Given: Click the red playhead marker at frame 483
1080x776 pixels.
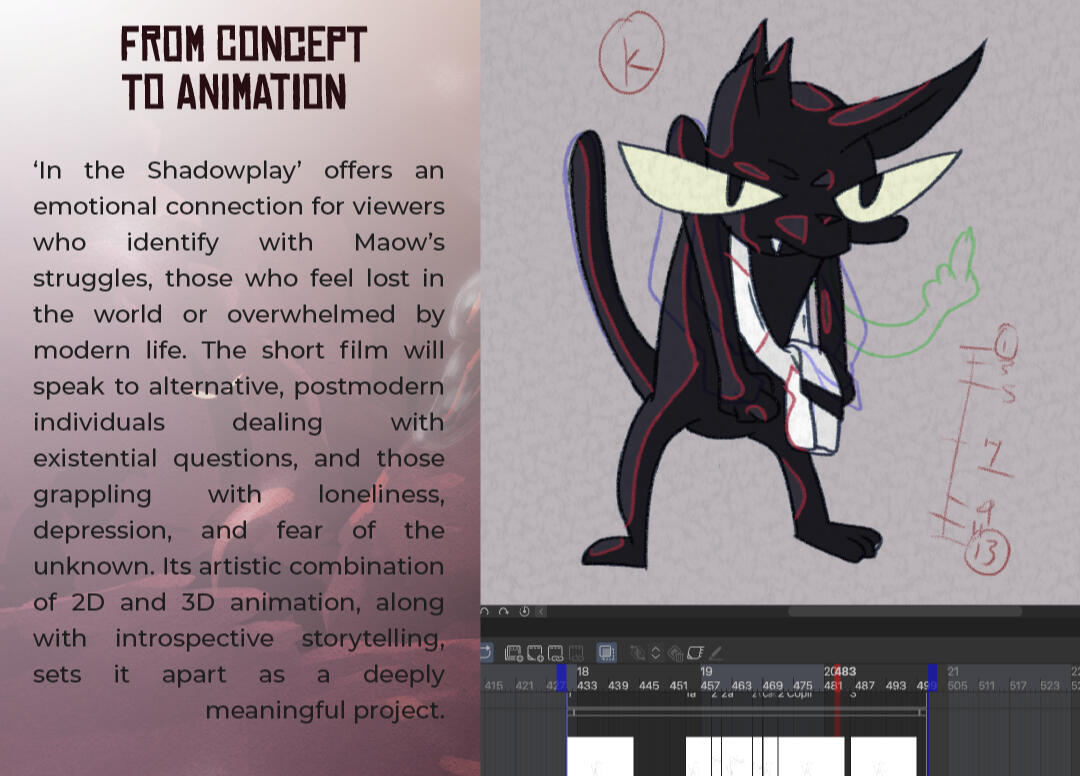Looking at the screenshot, I should pos(839,684).
